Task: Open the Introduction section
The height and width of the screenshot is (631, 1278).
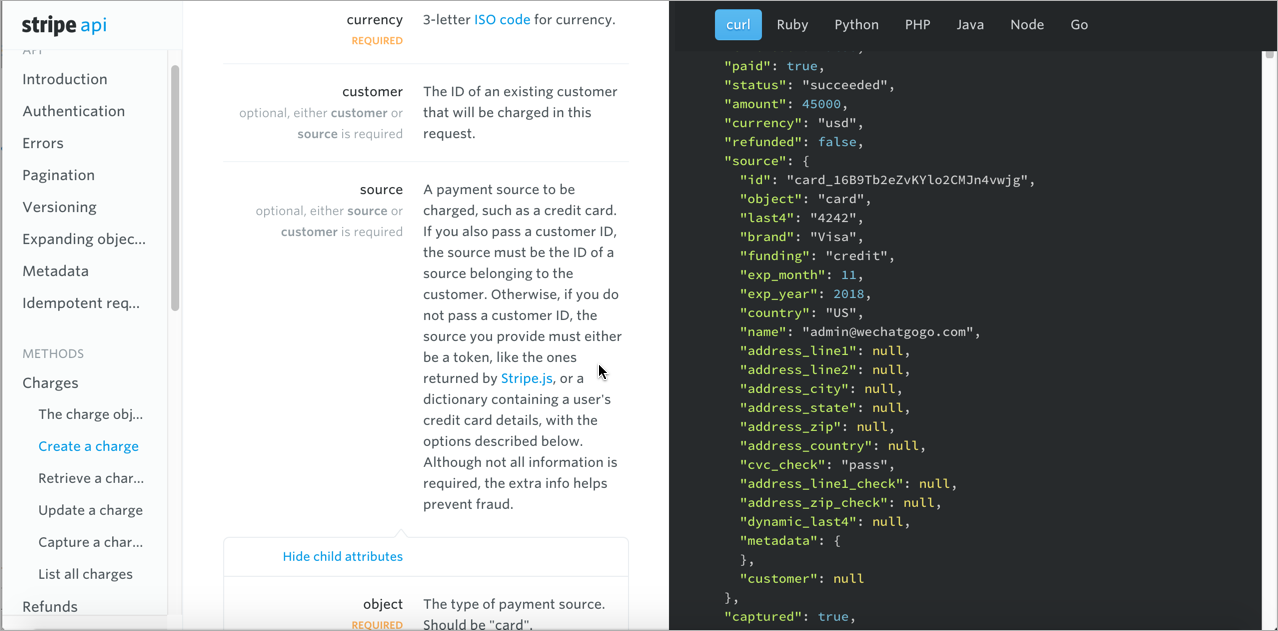Action: [65, 79]
